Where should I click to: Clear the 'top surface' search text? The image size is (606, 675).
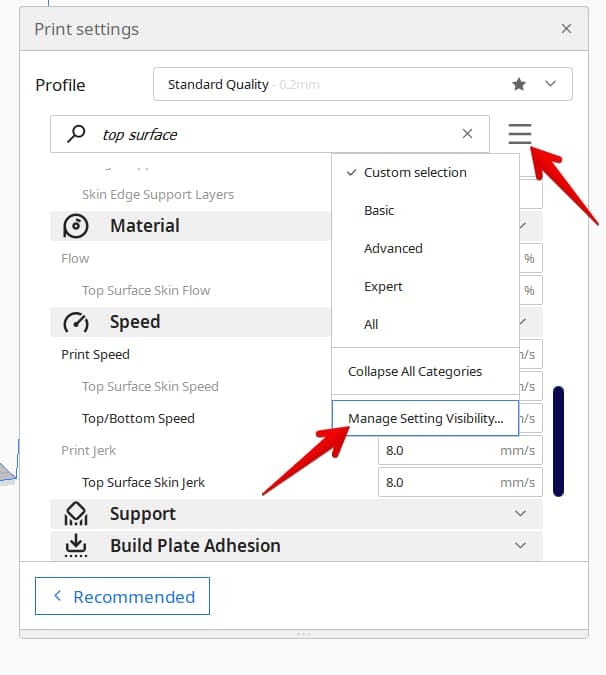click(467, 134)
